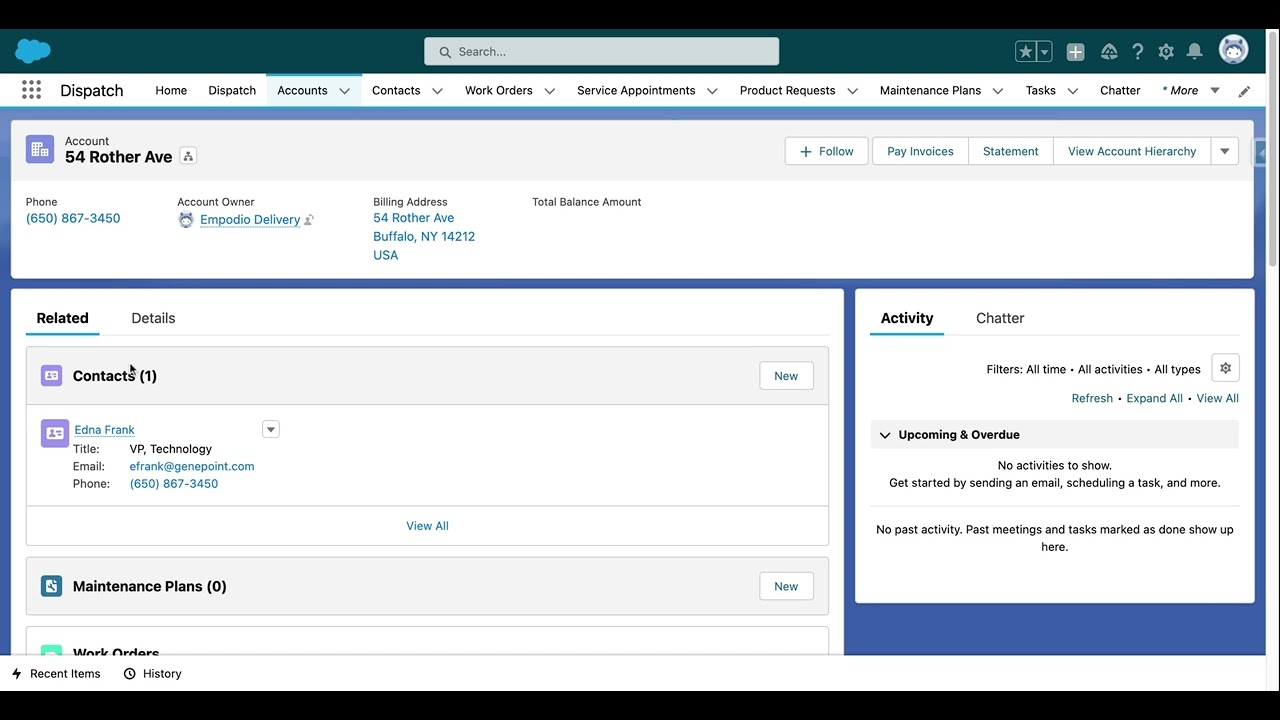Click New in Maintenance Plans list

[x=786, y=586]
